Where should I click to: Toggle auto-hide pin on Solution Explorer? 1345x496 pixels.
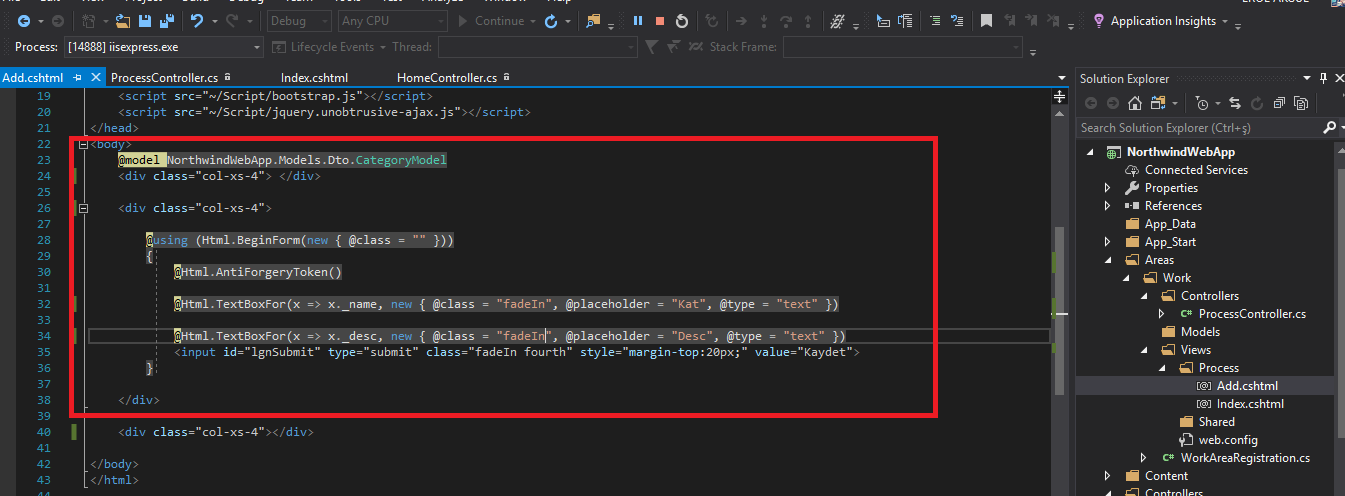coord(1323,78)
